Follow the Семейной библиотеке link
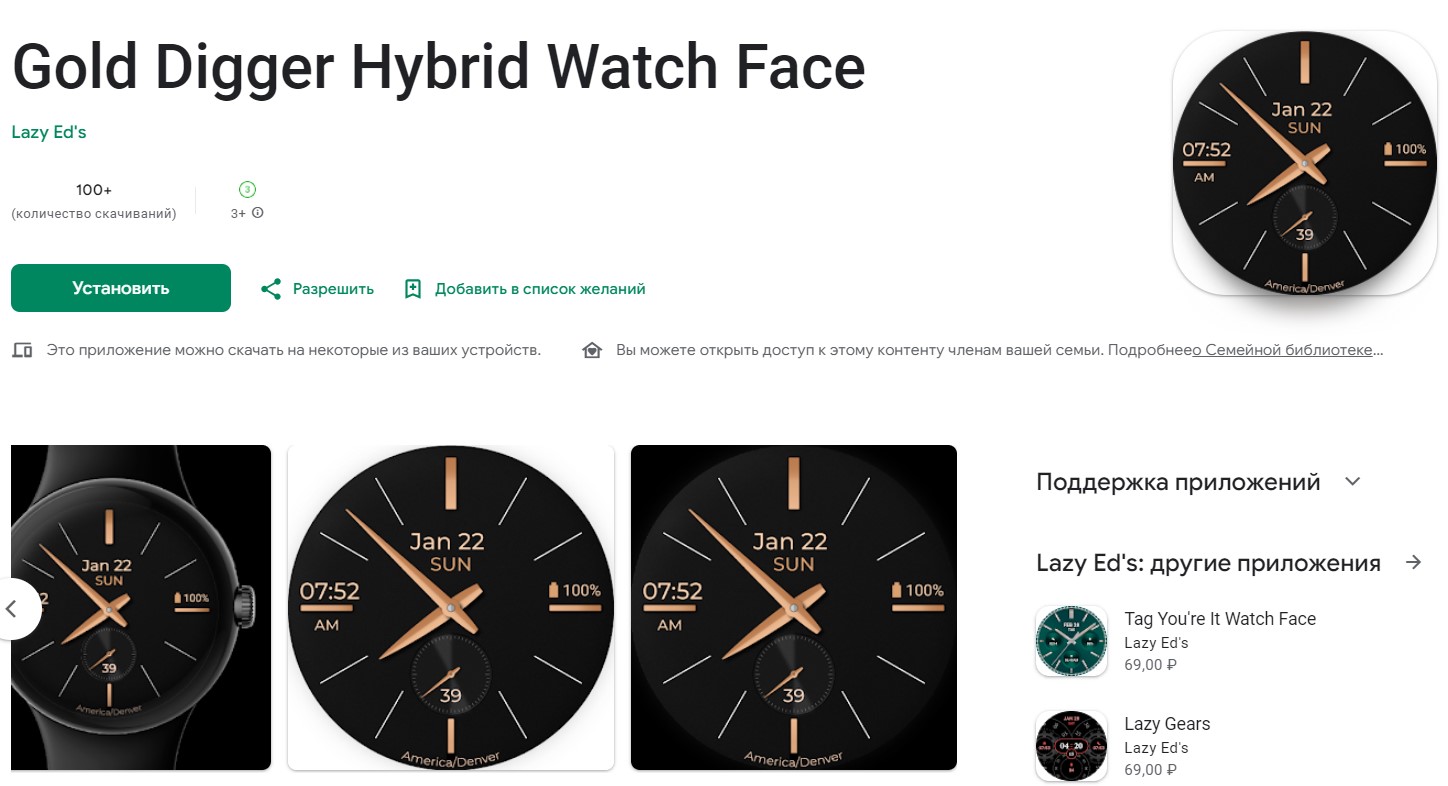 click(x=1288, y=350)
